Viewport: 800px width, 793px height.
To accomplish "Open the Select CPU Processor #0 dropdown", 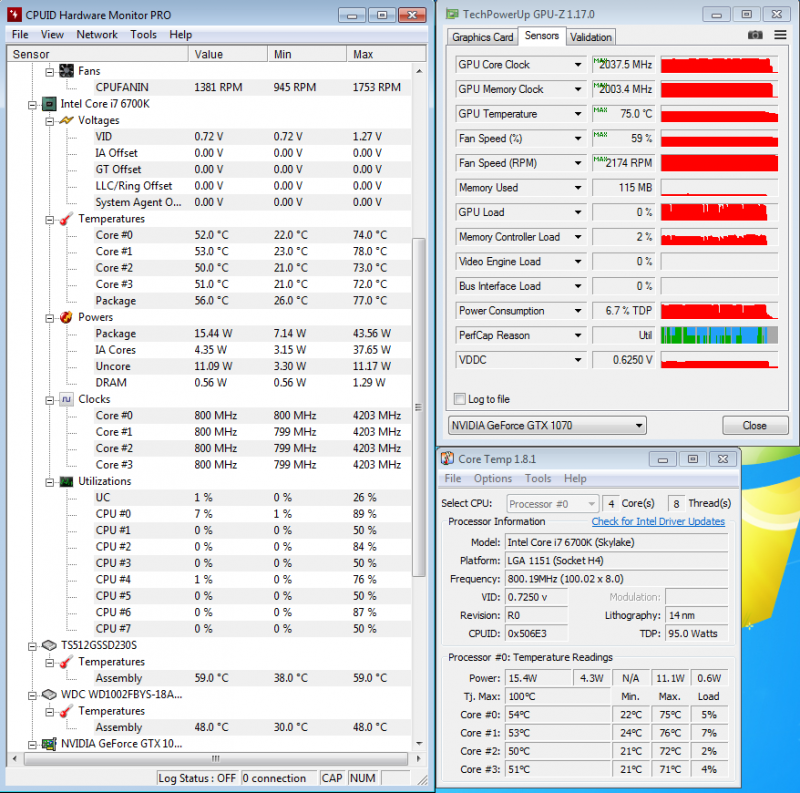I will 553,504.
